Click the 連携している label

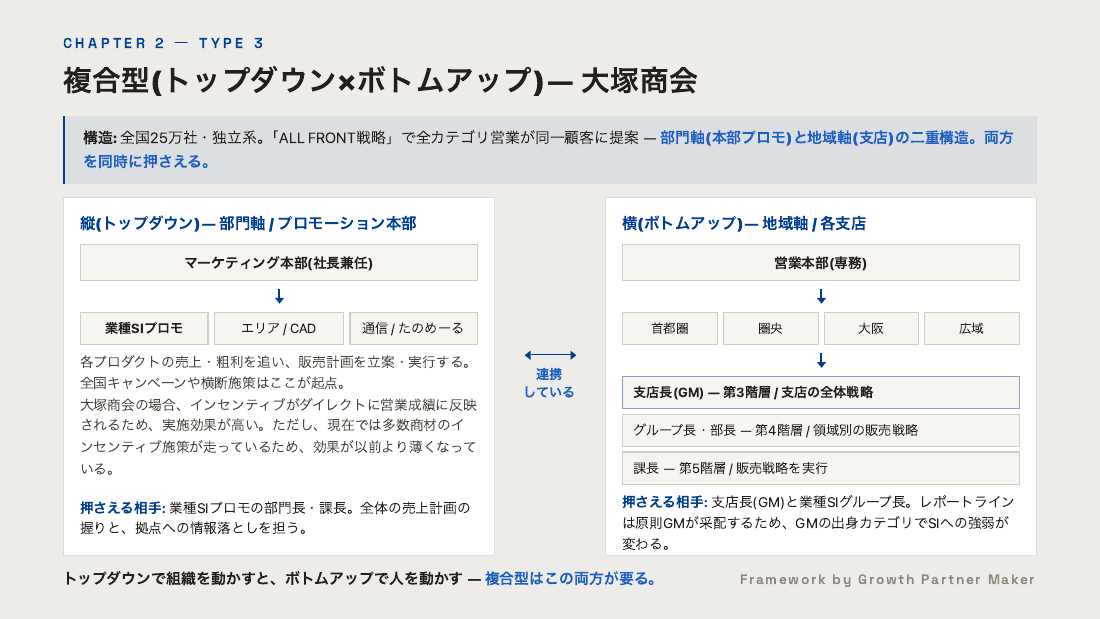click(549, 383)
